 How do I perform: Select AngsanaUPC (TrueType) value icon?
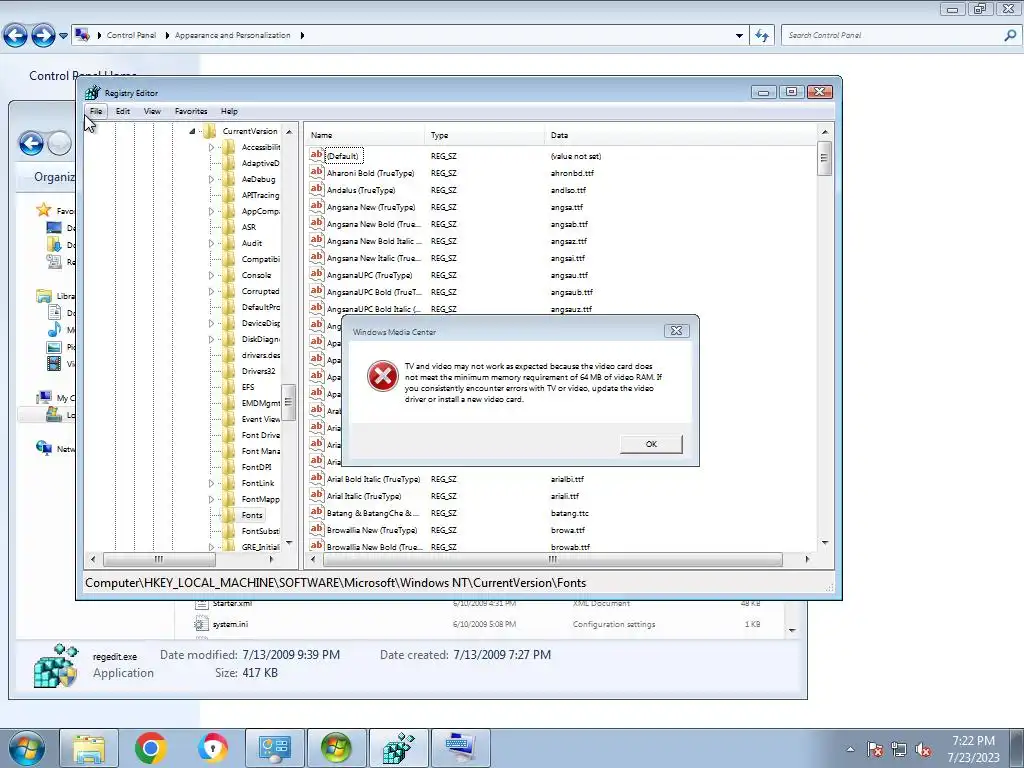click(x=317, y=274)
